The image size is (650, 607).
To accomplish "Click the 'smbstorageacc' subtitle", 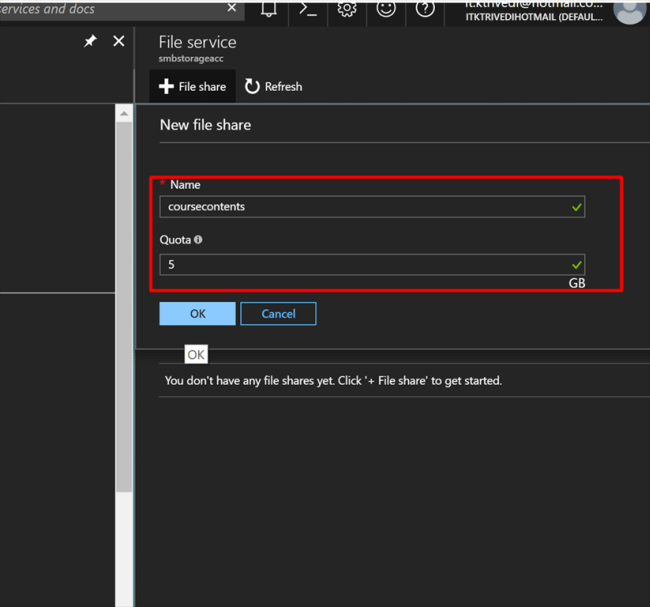I will coord(191,58).
